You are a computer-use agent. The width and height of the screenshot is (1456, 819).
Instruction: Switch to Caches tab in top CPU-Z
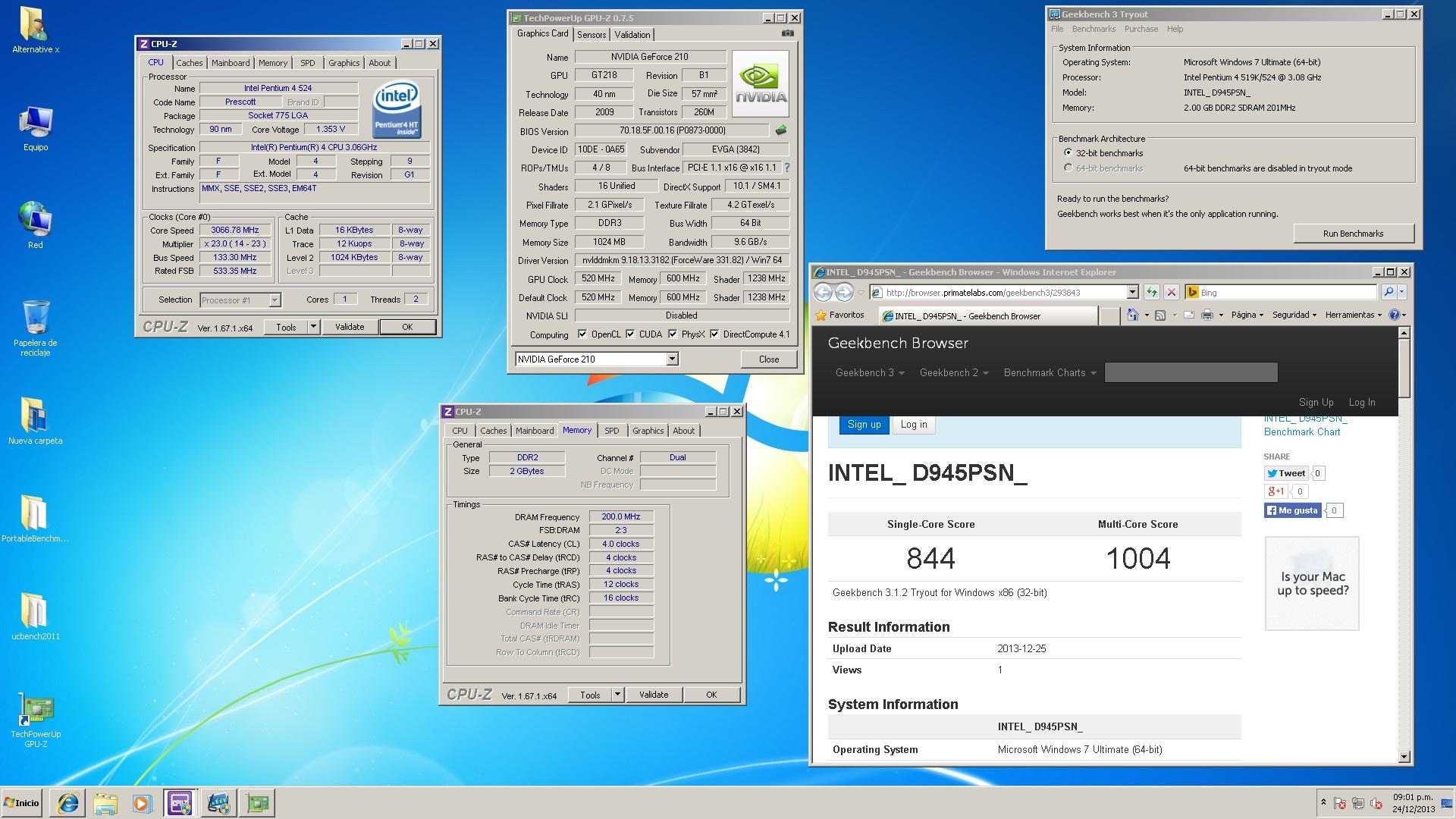[190, 63]
